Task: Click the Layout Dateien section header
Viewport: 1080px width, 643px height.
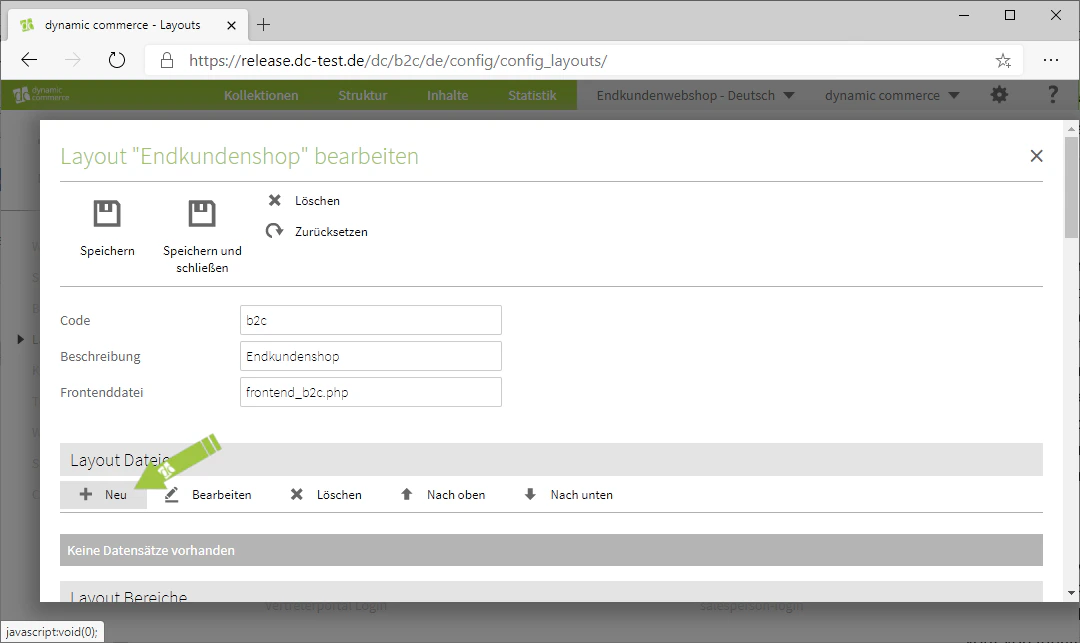Action: pos(551,459)
